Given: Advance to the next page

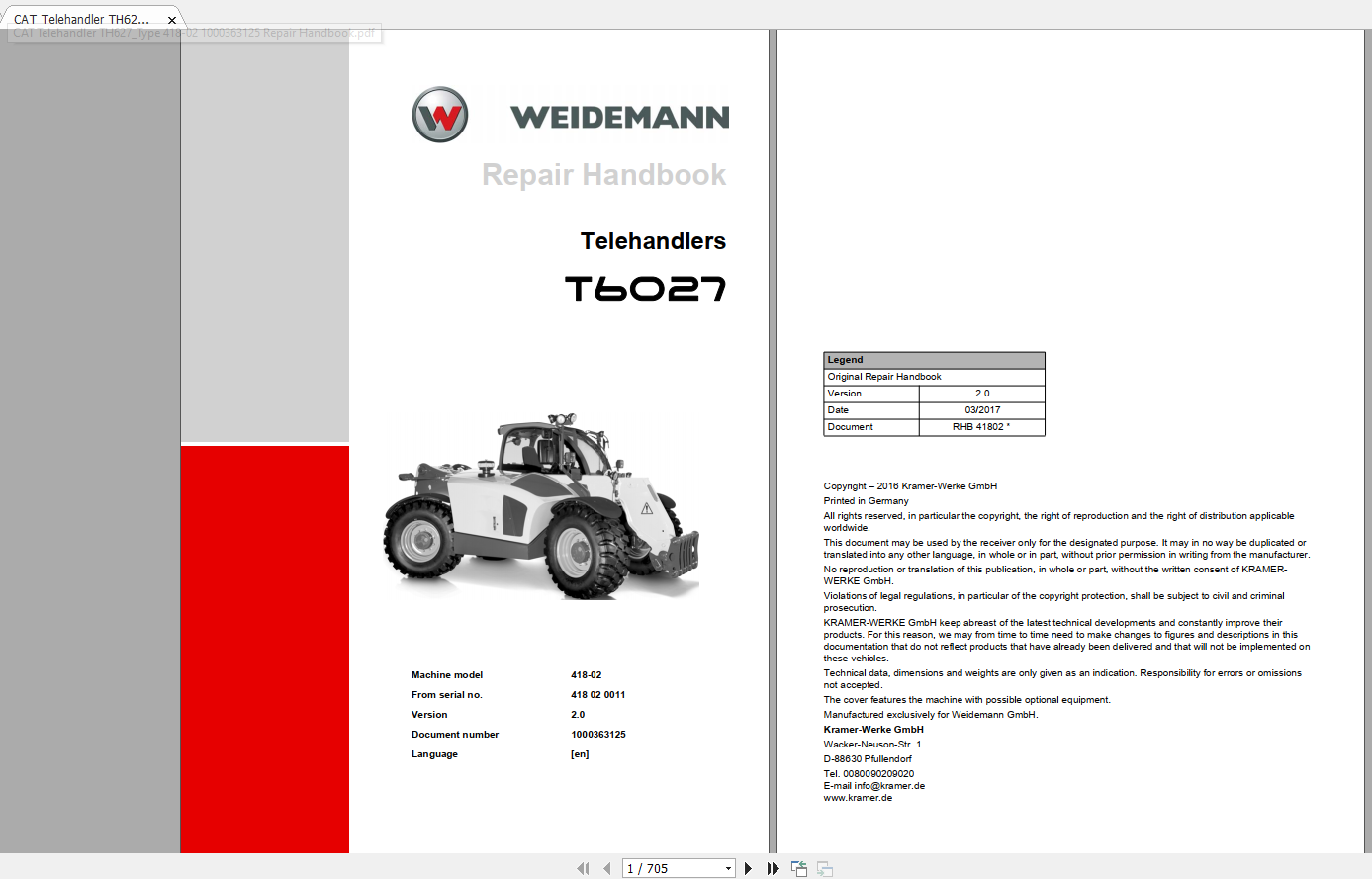Looking at the screenshot, I should click(x=748, y=869).
